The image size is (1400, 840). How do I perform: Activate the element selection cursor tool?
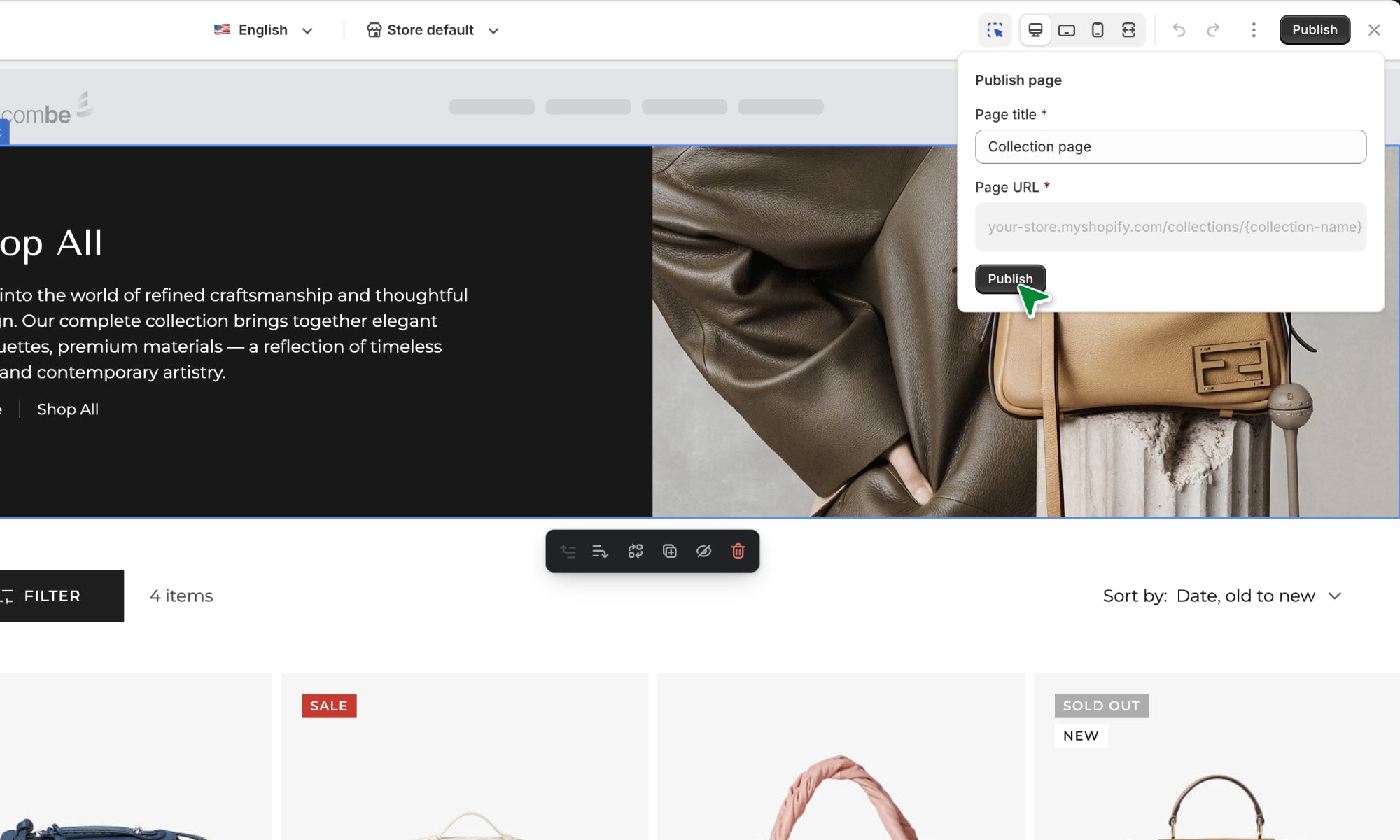pyautogui.click(x=995, y=30)
